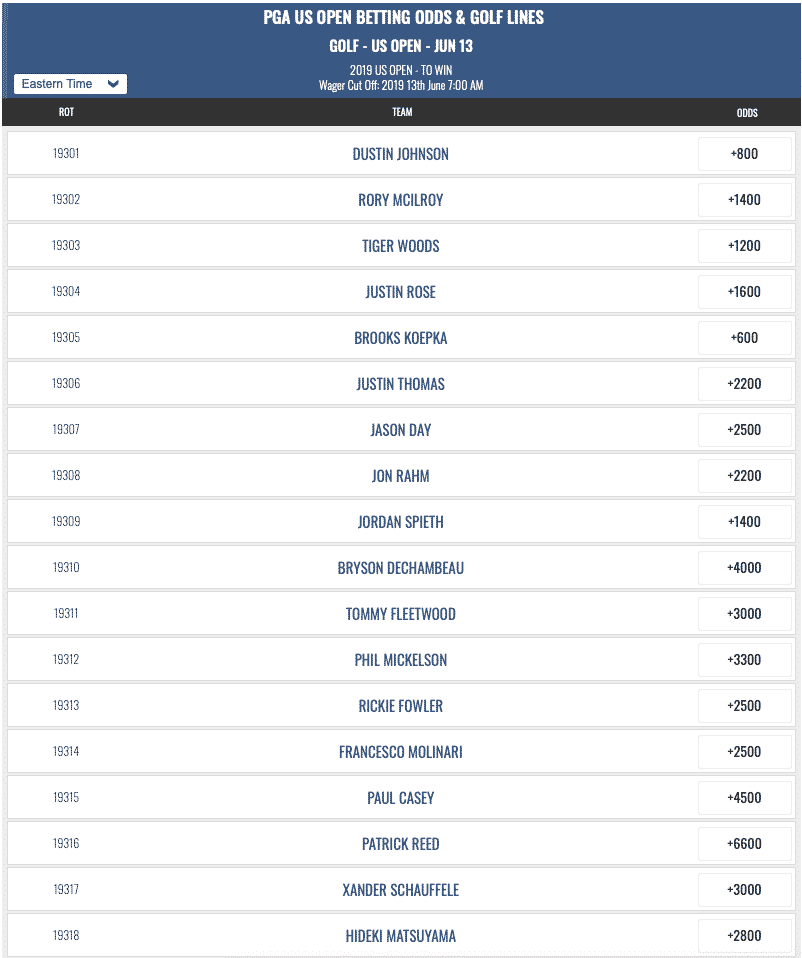
Task: Select Brooks Koepka +600 odds button
Action: pyautogui.click(x=745, y=337)
